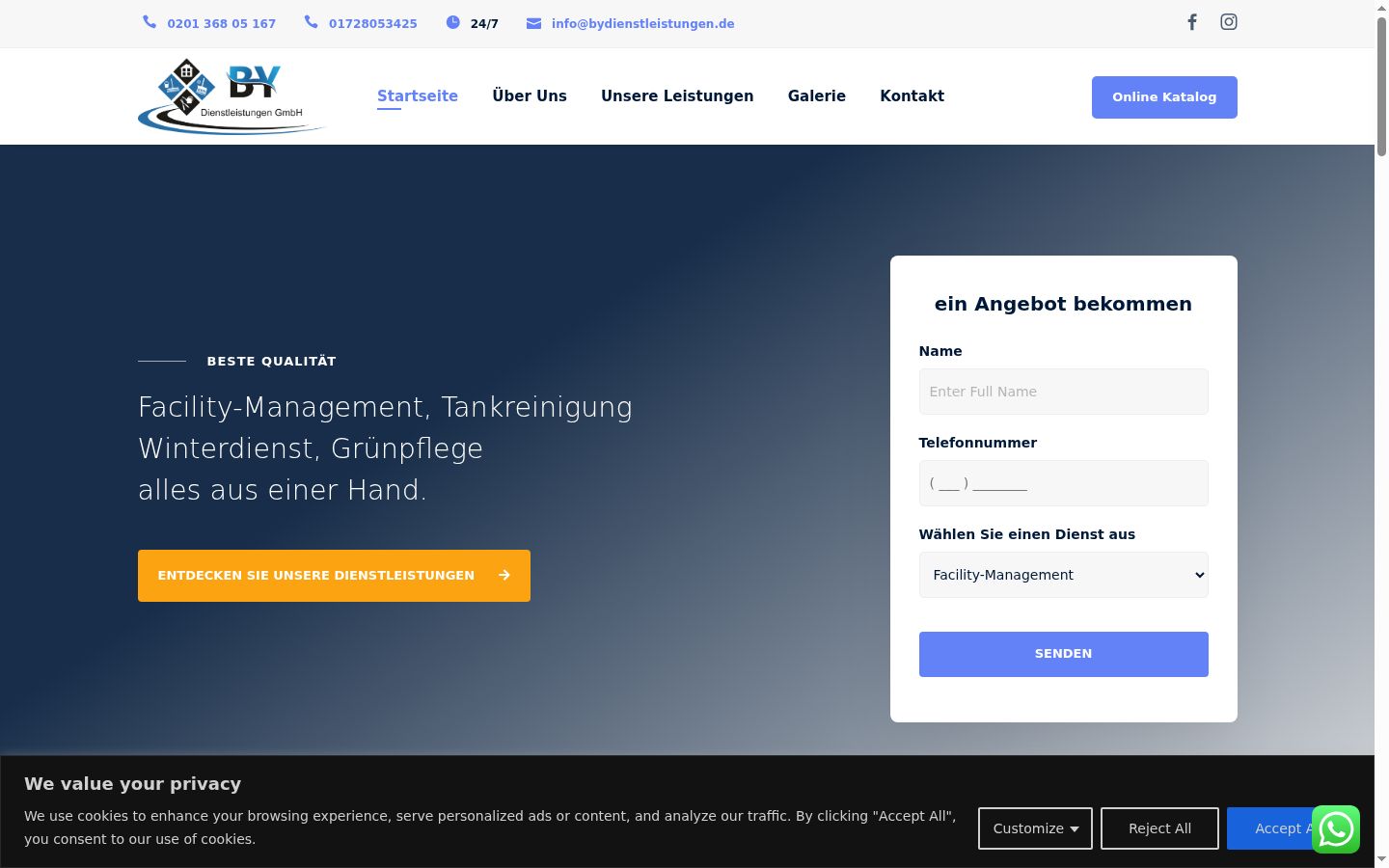Image resolution: width=1389 pixels, height=868 pixels.
Task: Click the WhatsApp chat bubble icon
Action: 1336,829
